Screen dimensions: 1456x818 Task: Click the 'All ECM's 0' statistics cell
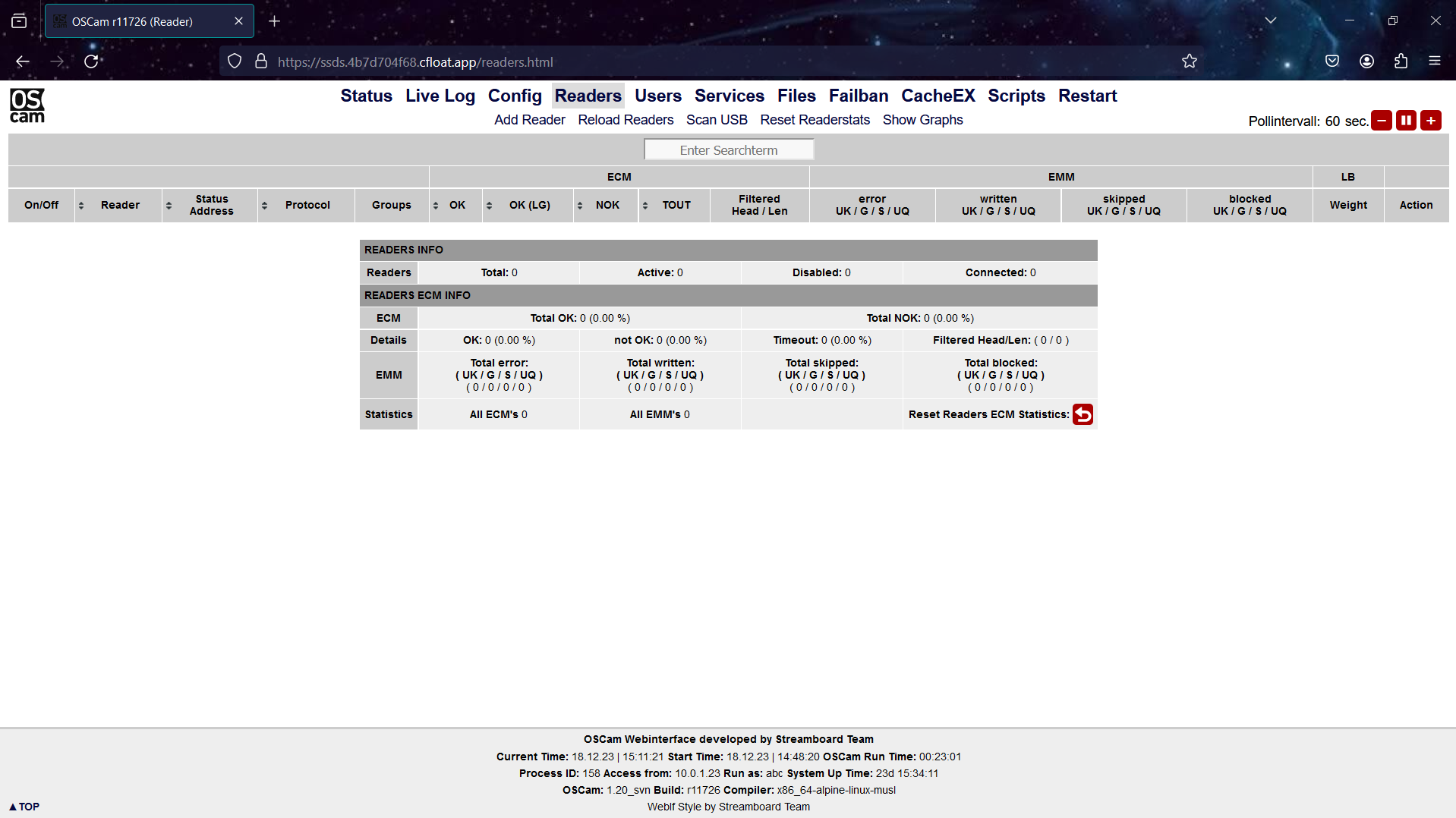point(499,414)
